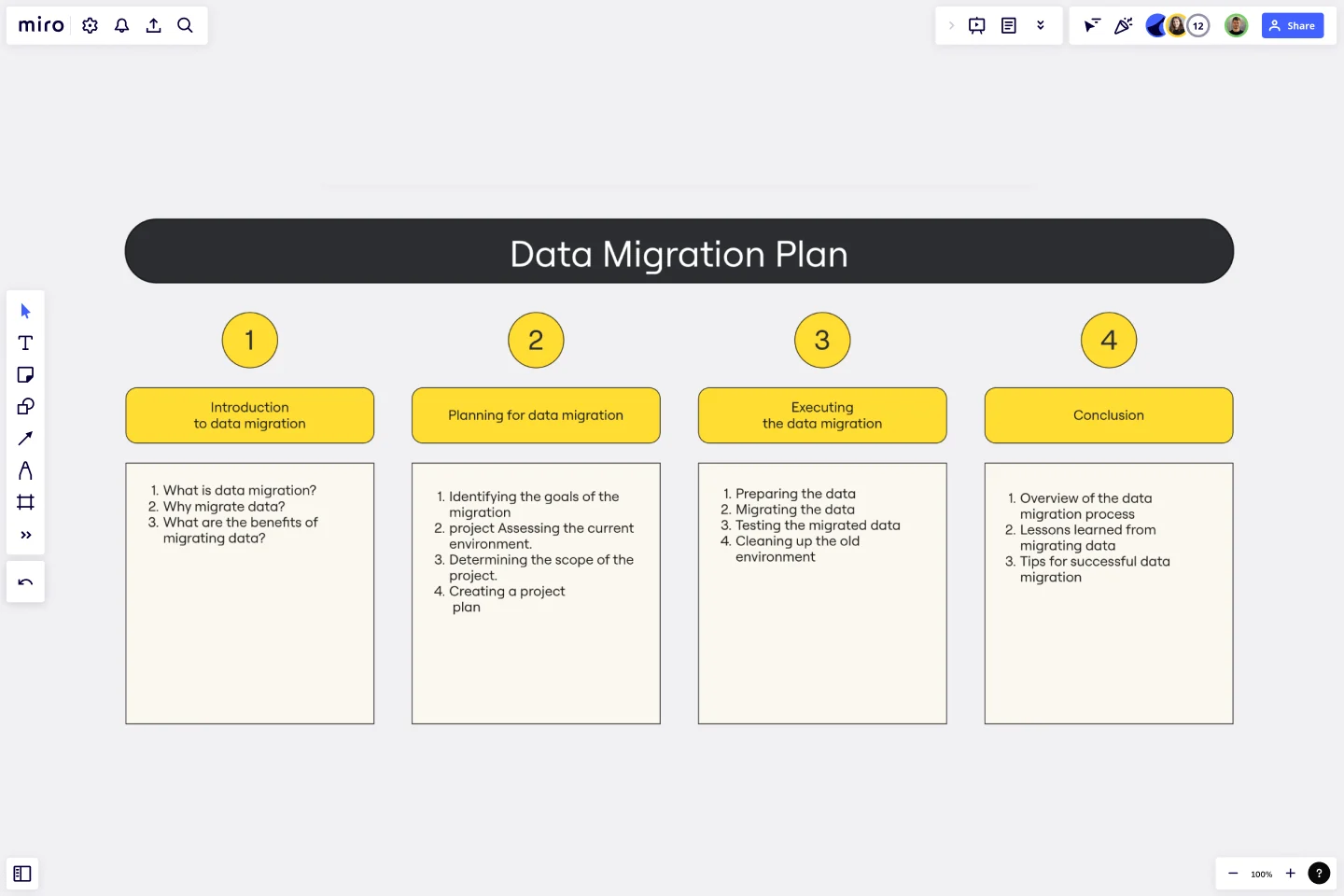Click the blue Share button
The image size is (1344, 896).
1293,26
